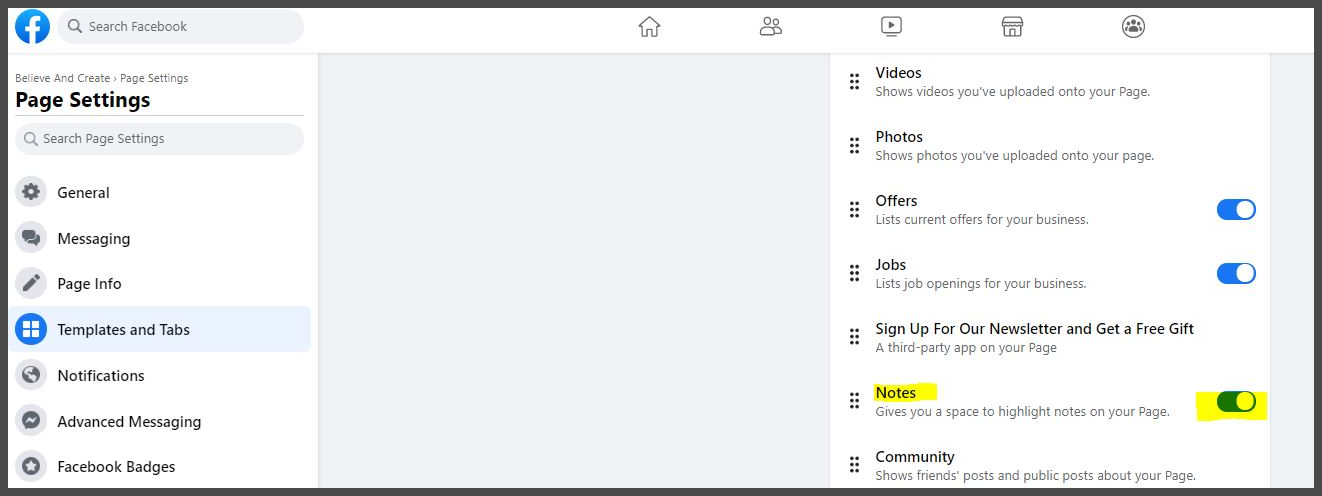Grab the drag handle beside Videos

(854, 82)
